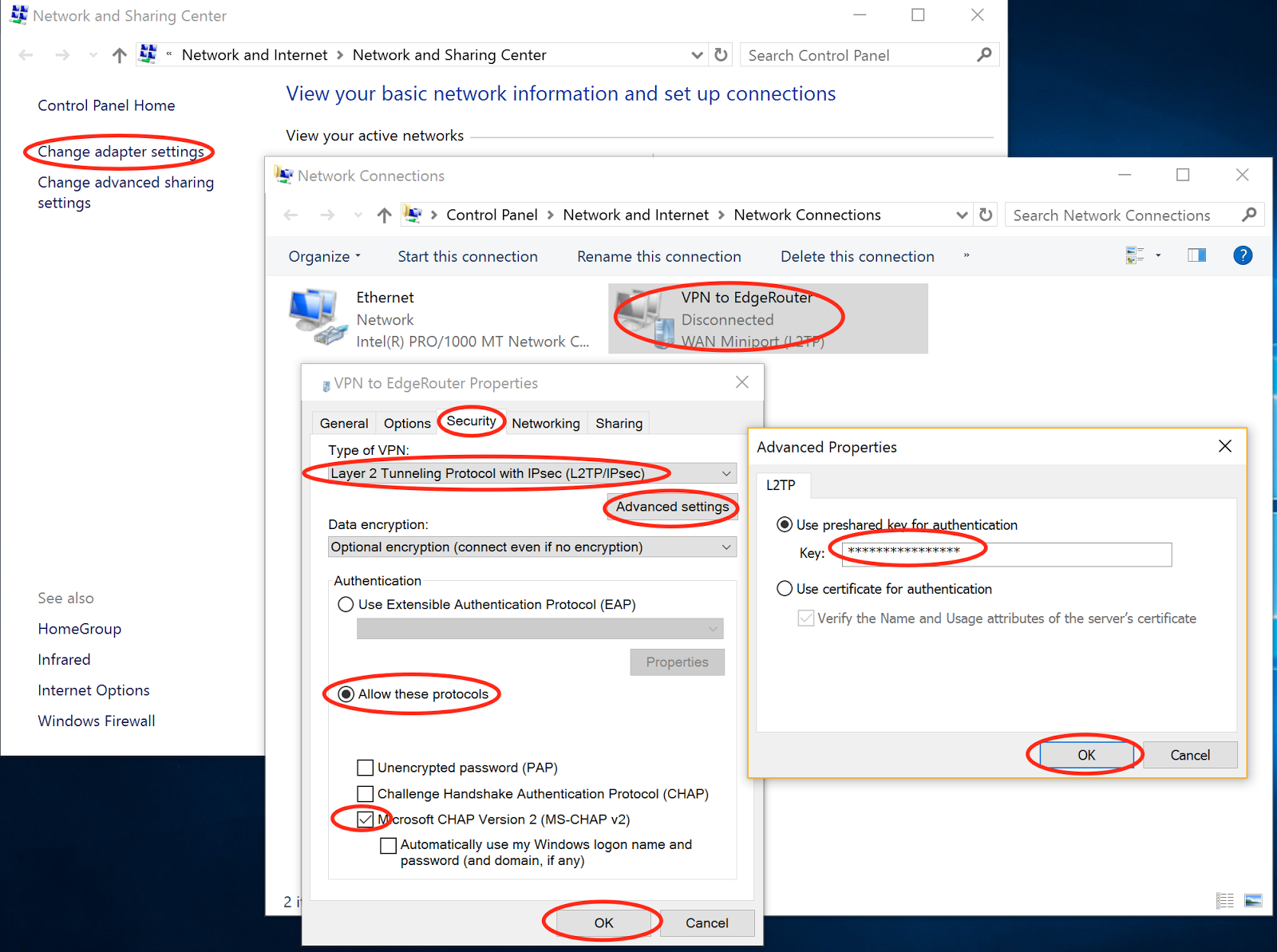1277x952 pixels.
Task: Select the Allow these protocols radio button
Action: tap(346, 694)
